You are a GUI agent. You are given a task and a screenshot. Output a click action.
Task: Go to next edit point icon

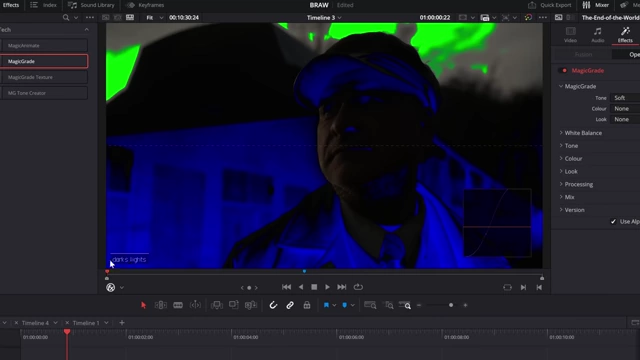tap(523, 287)
